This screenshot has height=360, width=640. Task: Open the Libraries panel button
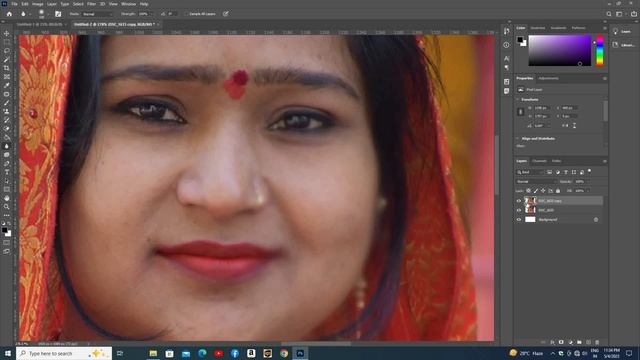(x=624, y=45)
